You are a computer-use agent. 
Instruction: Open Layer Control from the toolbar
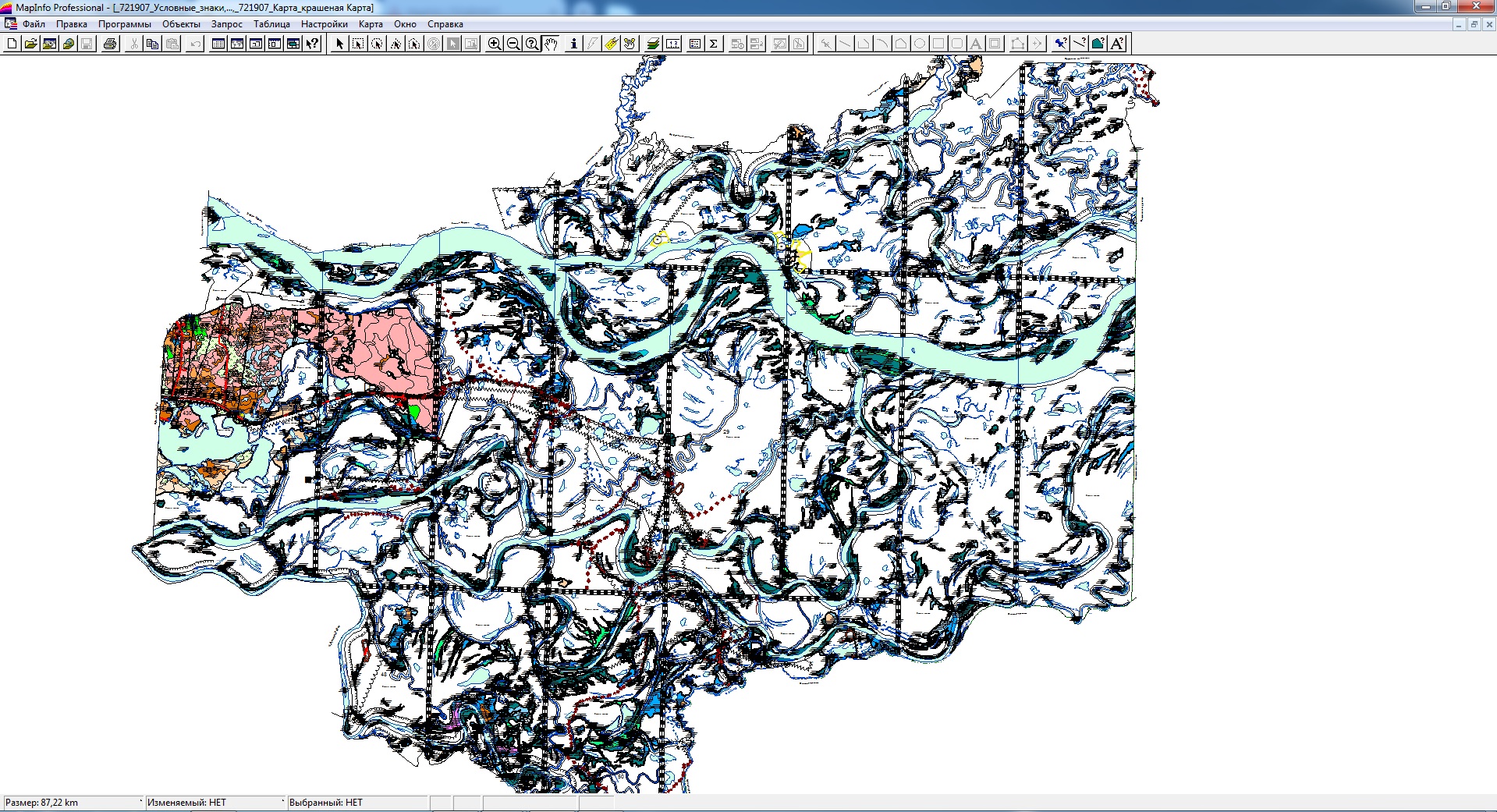pos(653,44)
